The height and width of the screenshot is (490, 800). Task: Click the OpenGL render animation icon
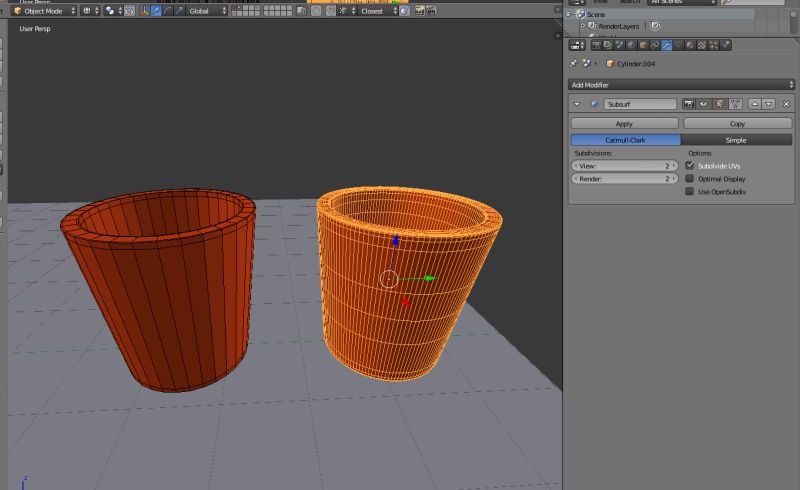[431, 11]
